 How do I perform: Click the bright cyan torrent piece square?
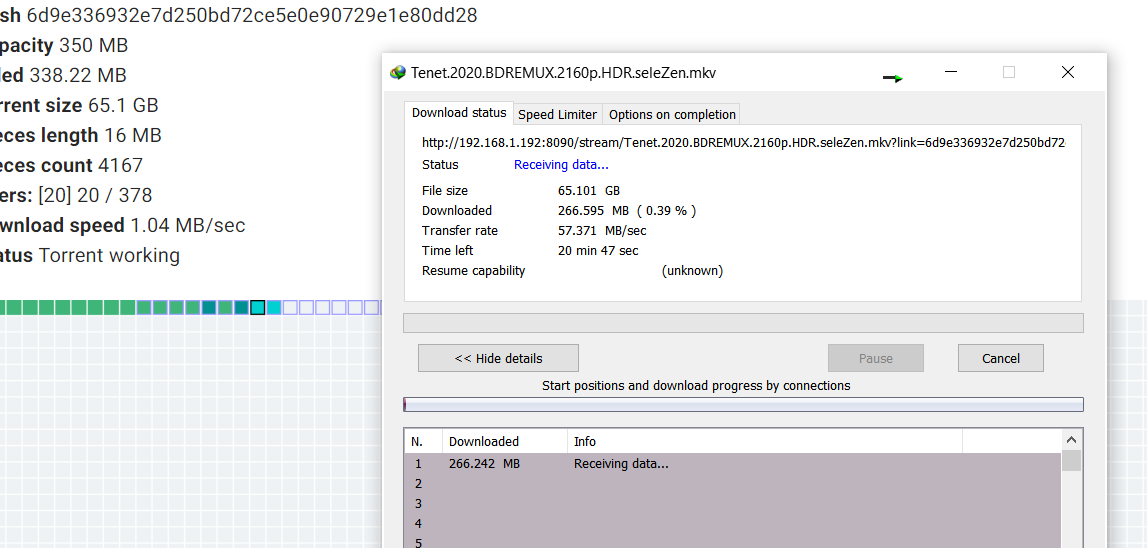pos(274,307)
